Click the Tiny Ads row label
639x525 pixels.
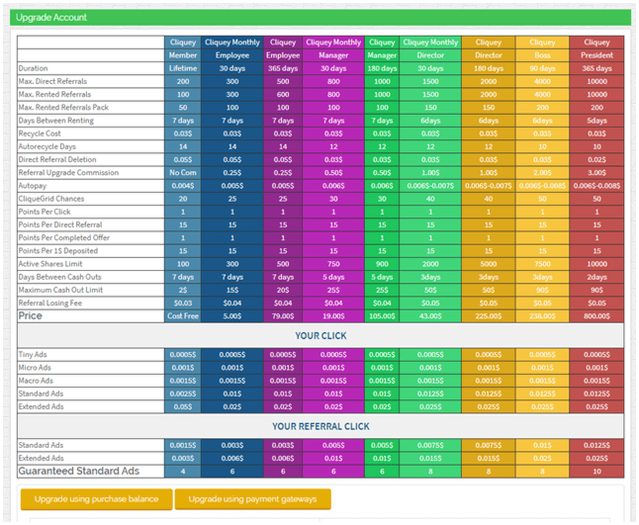click(33, 354)
